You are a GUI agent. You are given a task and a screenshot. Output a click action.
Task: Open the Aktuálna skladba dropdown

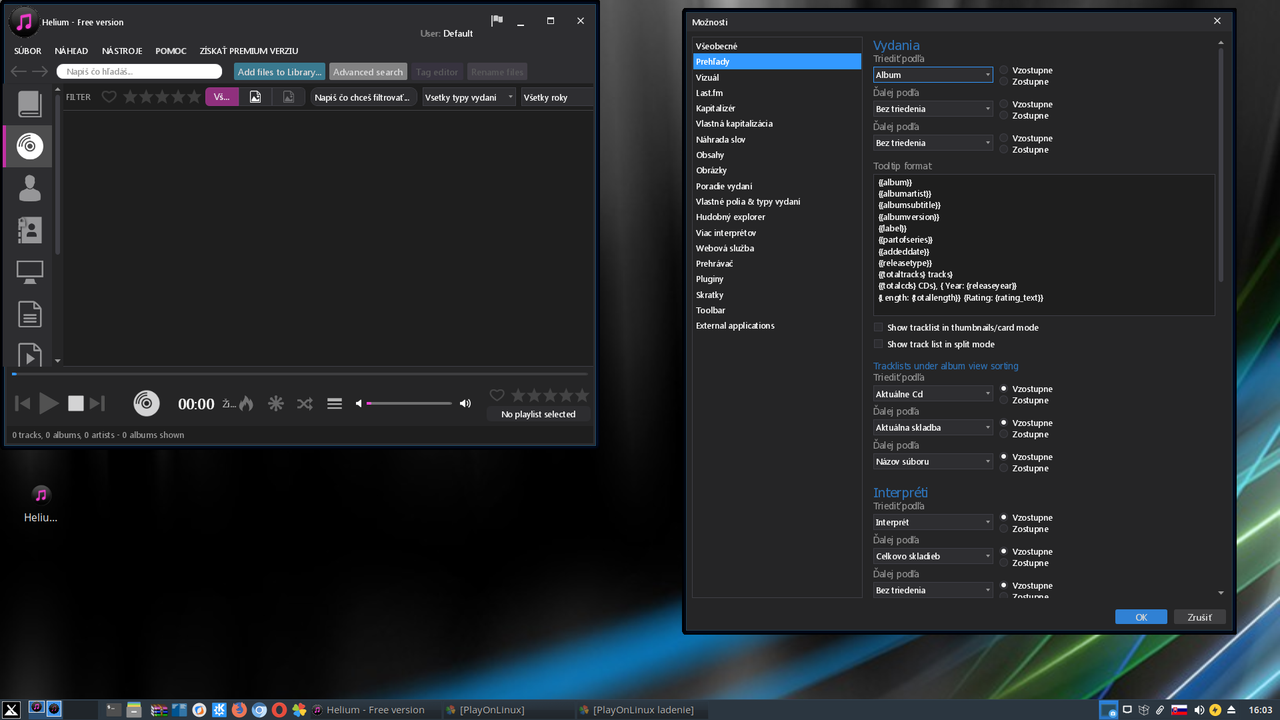tap(933, 428)
